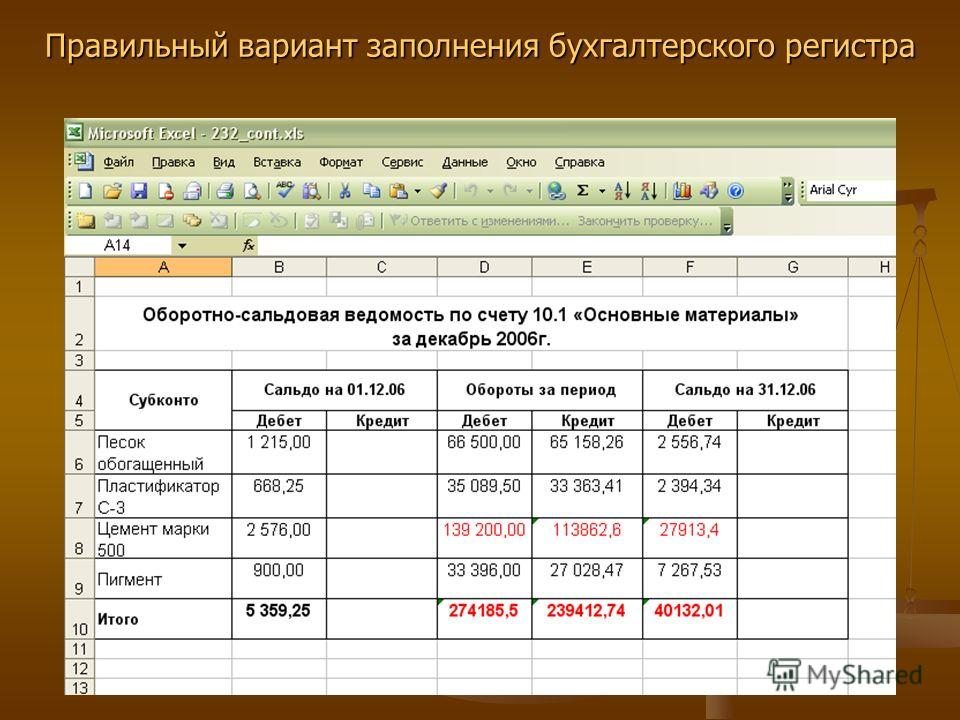Open the Research binoculars icon

pos(311,191)
